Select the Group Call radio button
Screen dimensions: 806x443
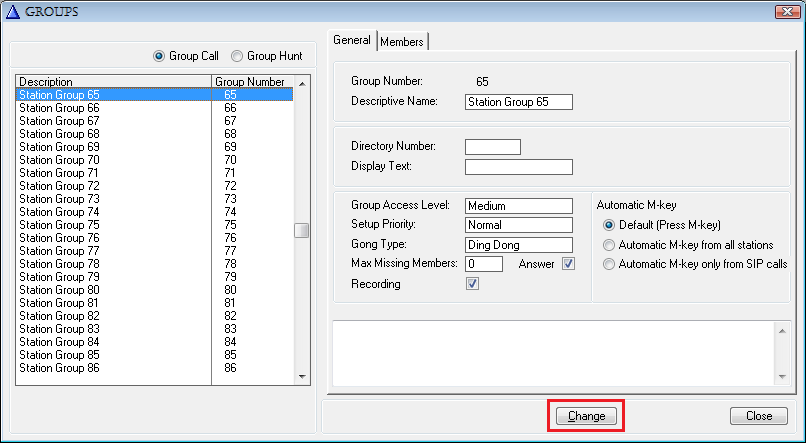[x=159, y=56]
